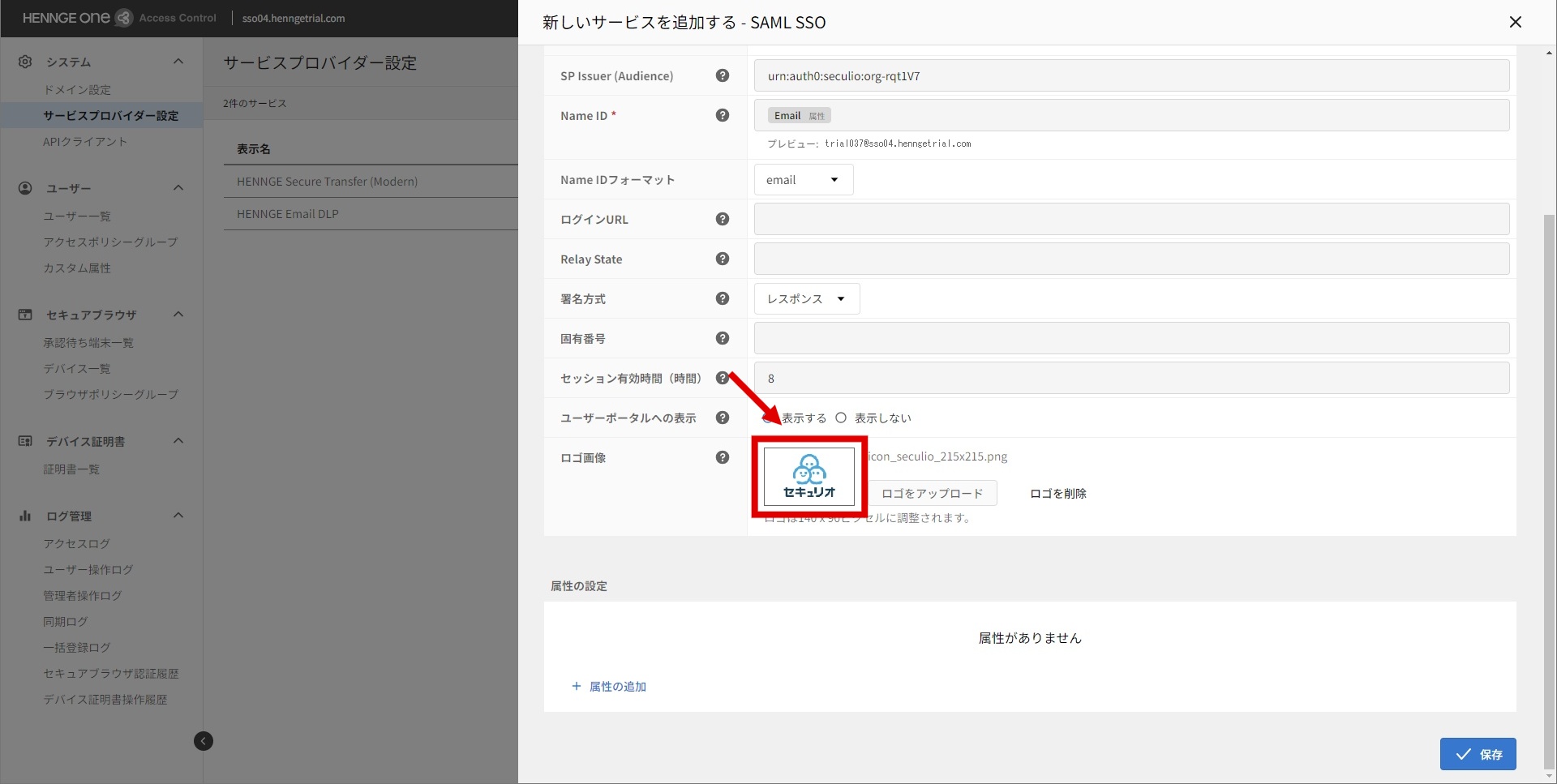Viewport: 1557px width, 784px height.
Task: Click the HENNGE One logo
Action: tap(77, 18)
